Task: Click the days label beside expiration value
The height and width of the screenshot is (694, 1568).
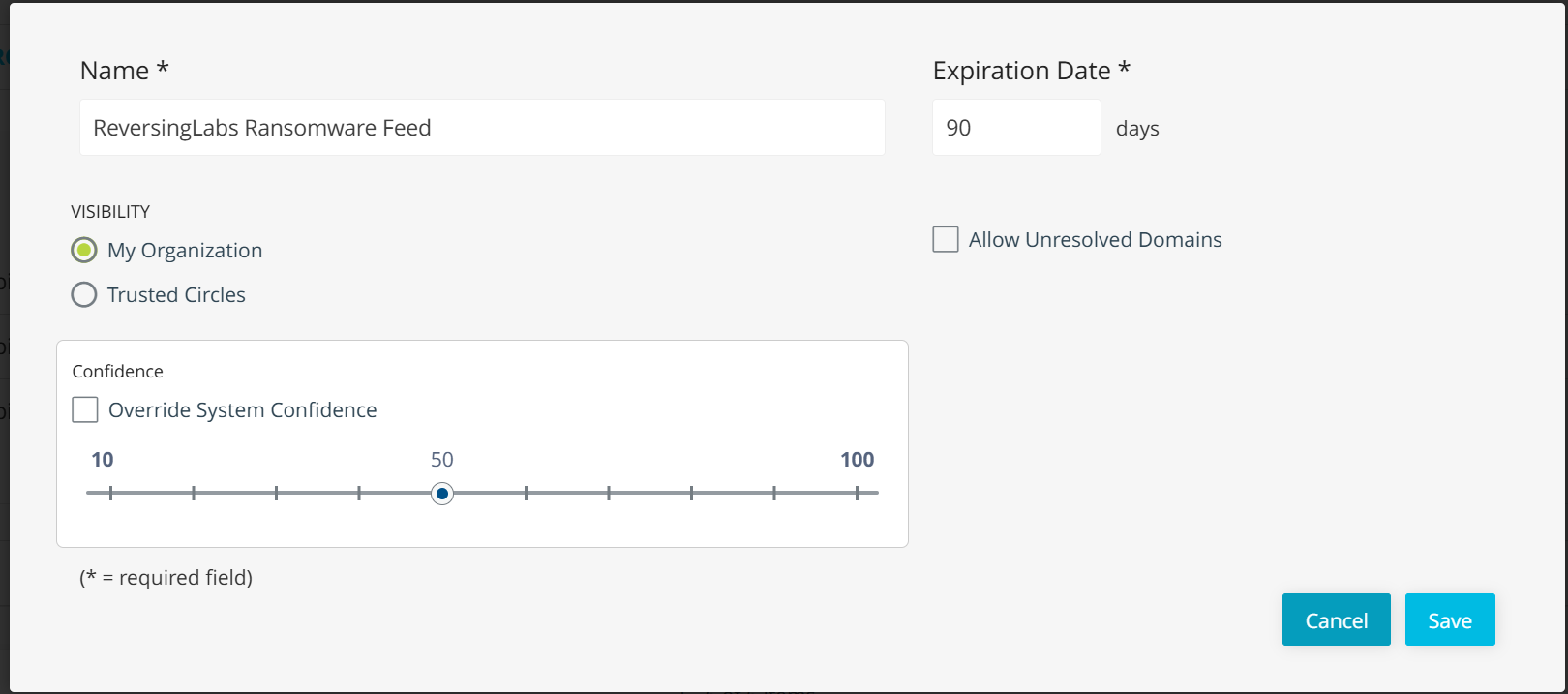Action: pos(1137,129)
